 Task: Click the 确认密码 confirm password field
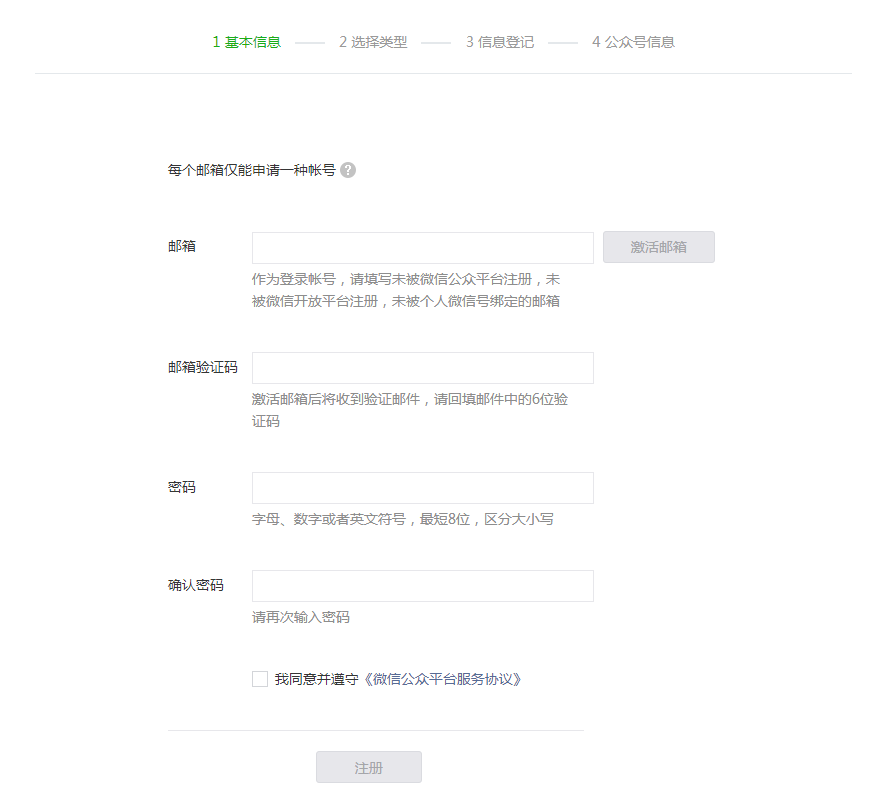[x=422, y=585]
